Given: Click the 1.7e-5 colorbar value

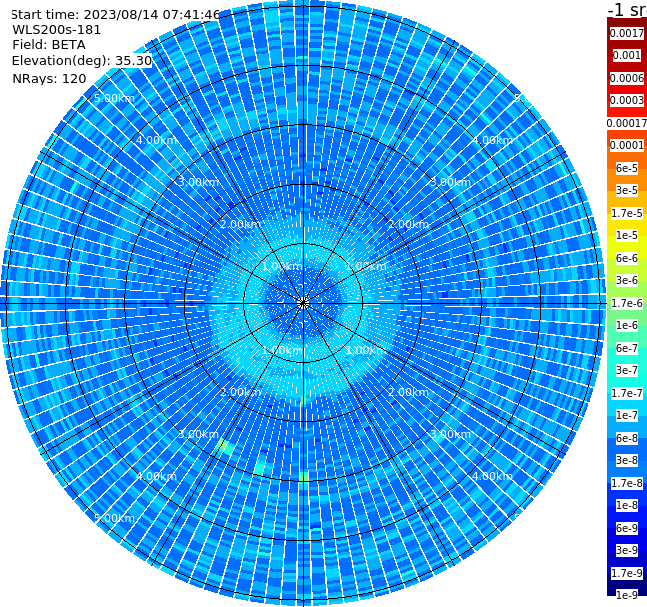Looking at the screenshot, I should coord(627,213).
